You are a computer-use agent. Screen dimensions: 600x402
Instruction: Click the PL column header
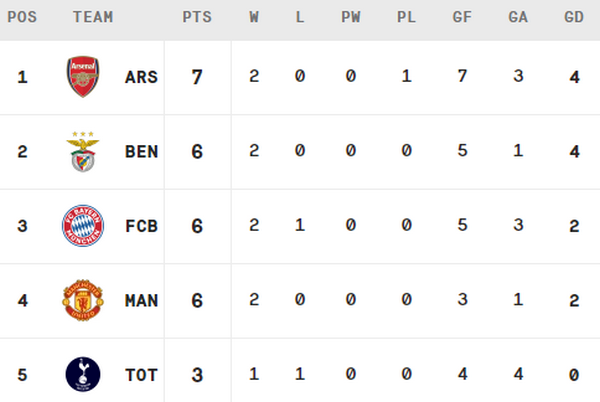(405, 18)
